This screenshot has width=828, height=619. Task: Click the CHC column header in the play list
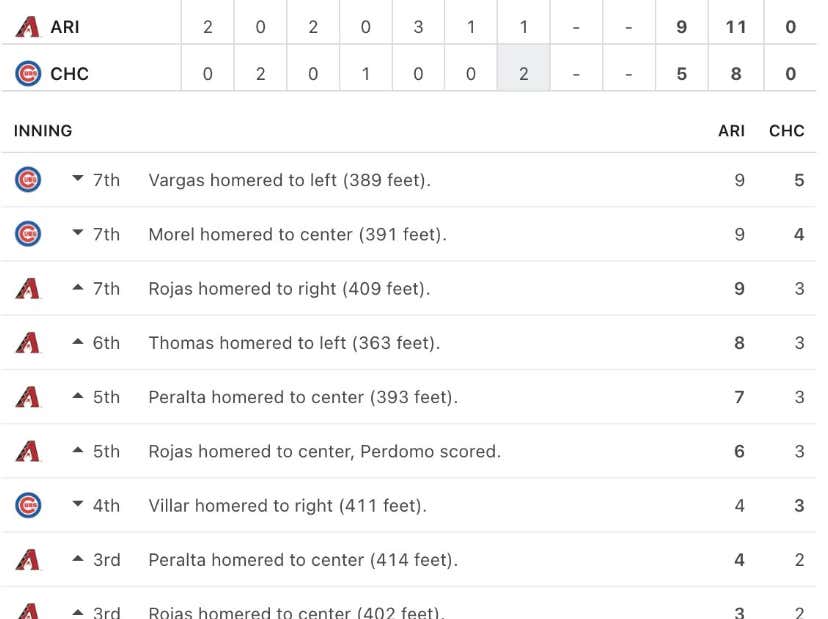pos(787,130)
